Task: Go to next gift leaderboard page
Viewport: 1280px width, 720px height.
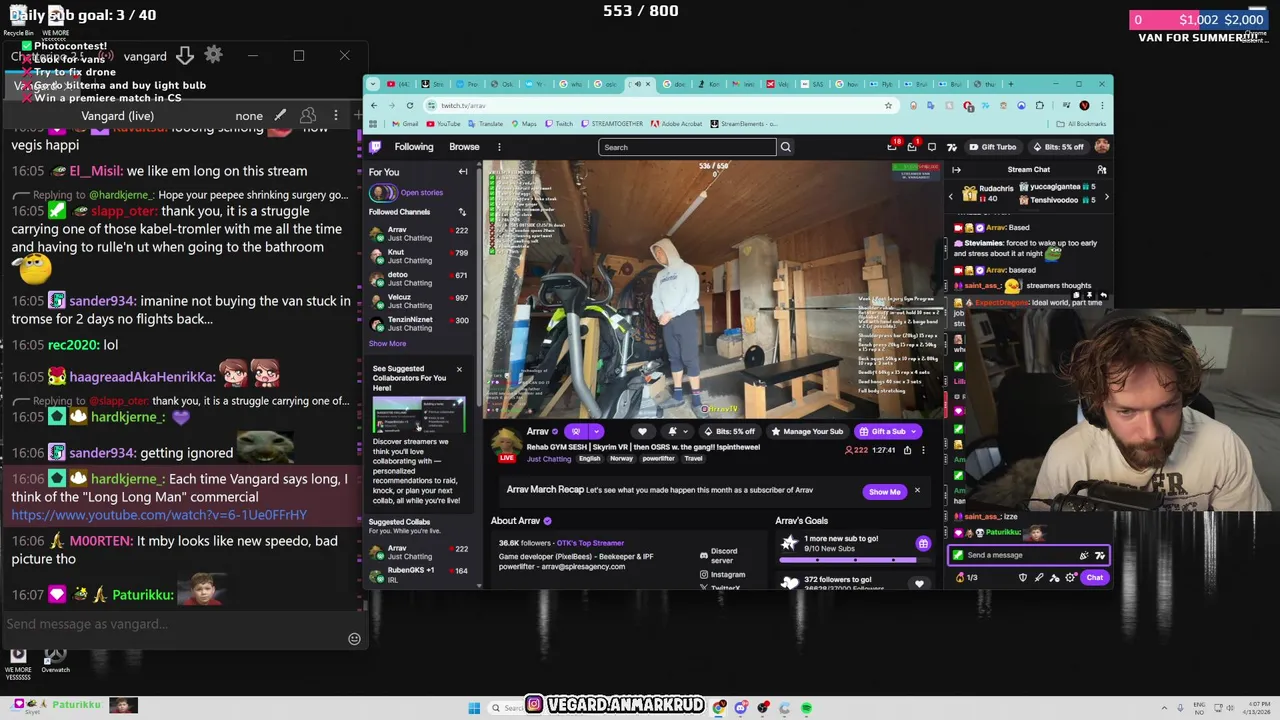Action: point(1106,196)
